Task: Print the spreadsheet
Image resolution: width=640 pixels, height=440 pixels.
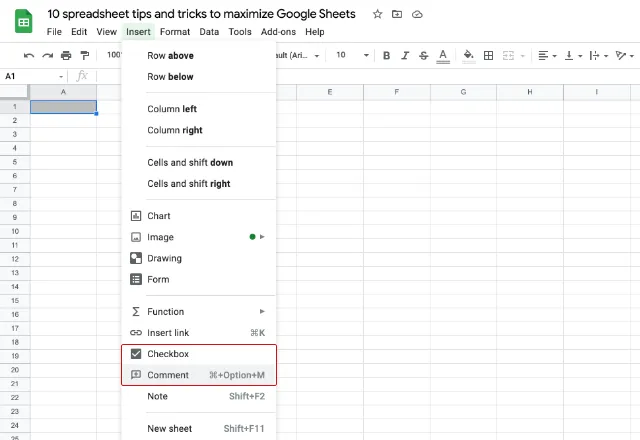Action: click(66, 55)
